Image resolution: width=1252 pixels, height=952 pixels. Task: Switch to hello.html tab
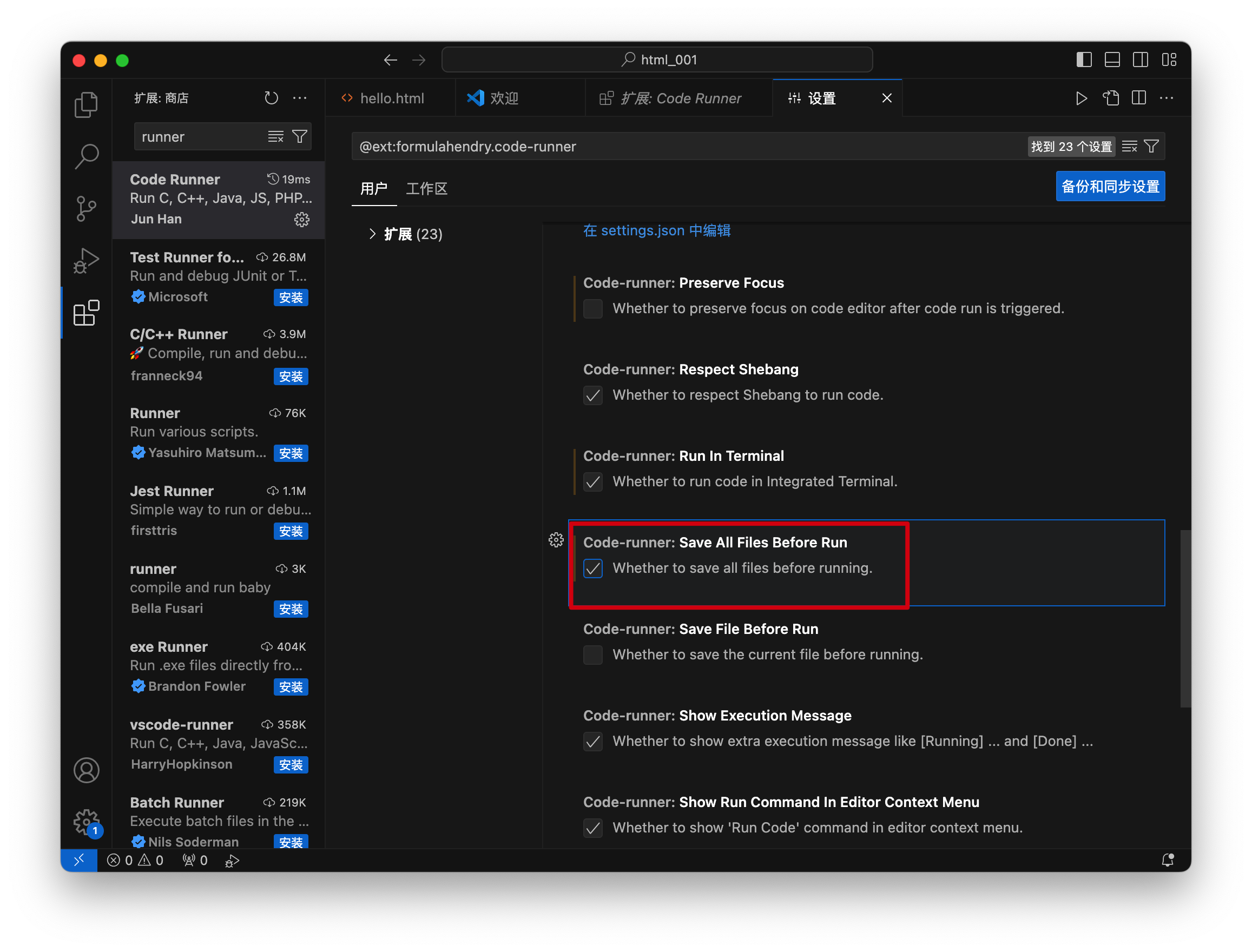coord(391,98)
